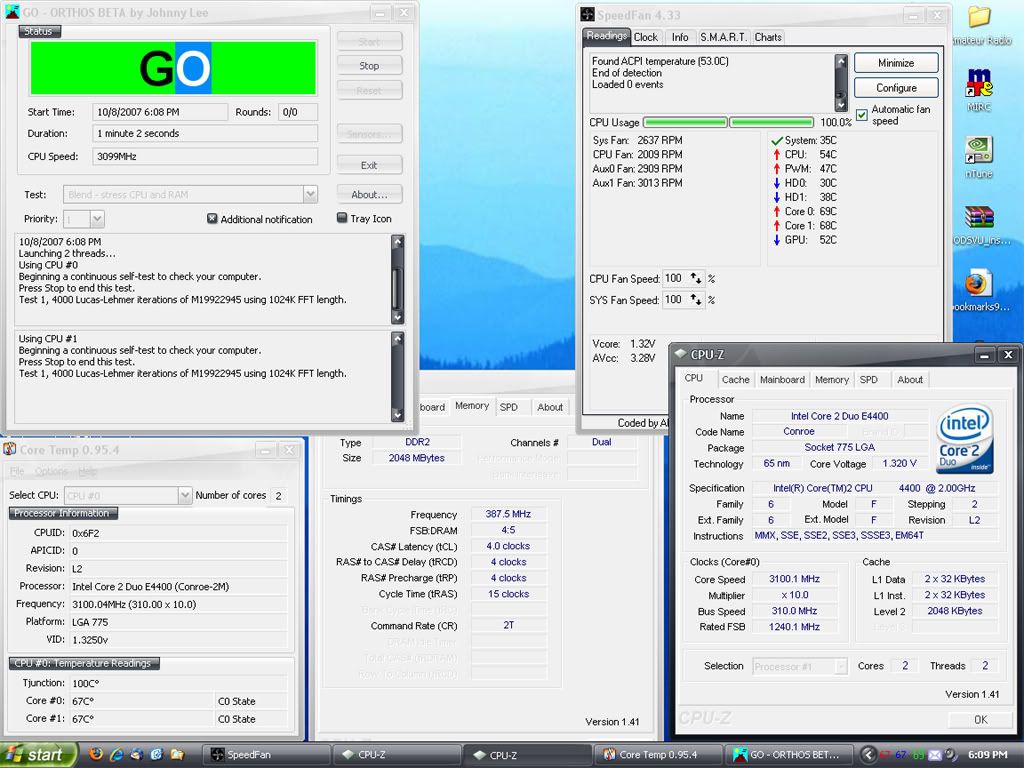Click the Exit button in ORTHOS
This screenshot has width=1024, height=768.
[x=369, y=165]
